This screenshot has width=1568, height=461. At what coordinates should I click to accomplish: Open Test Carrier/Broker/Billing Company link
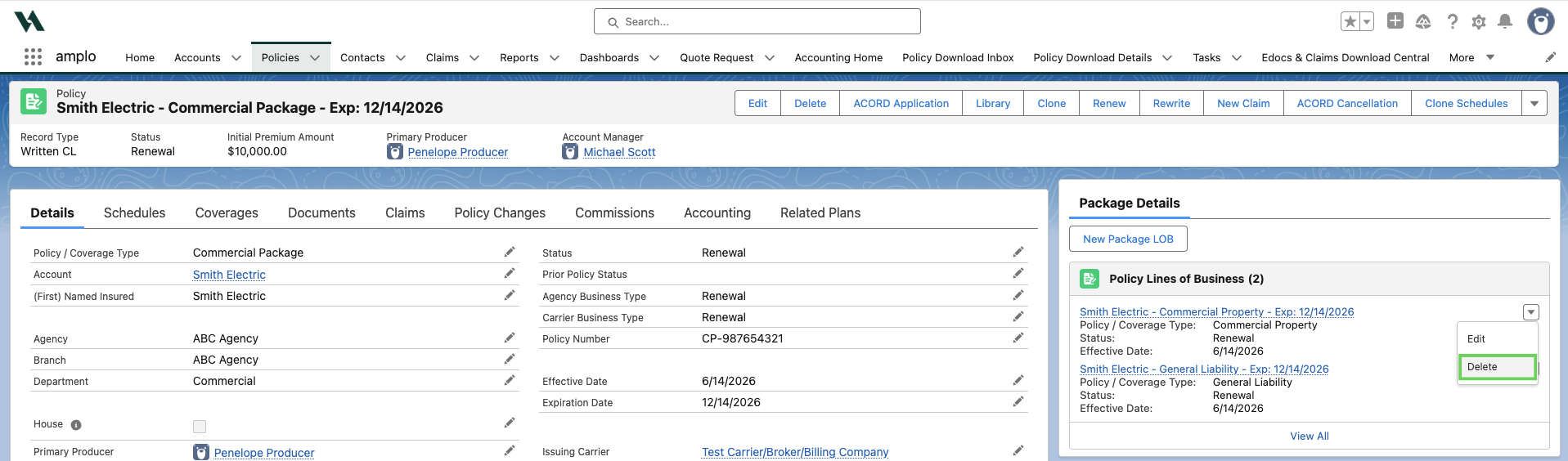795,452
